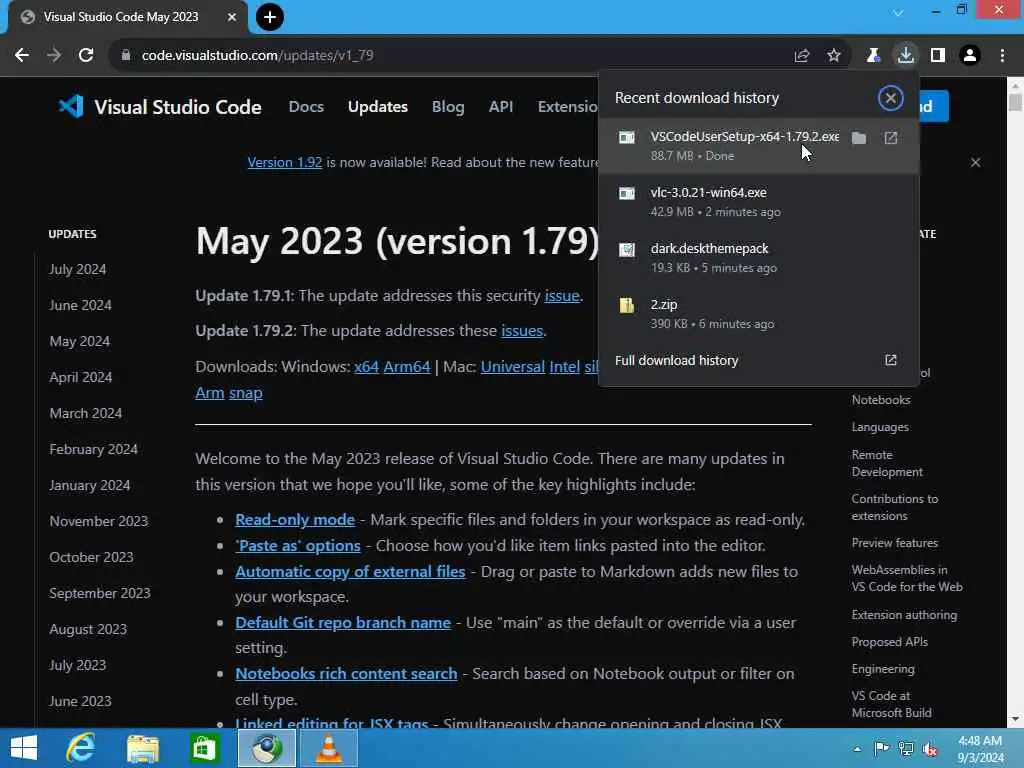
Task: Close the Visual Studio Code May 2023 tab
Action: 232,17
